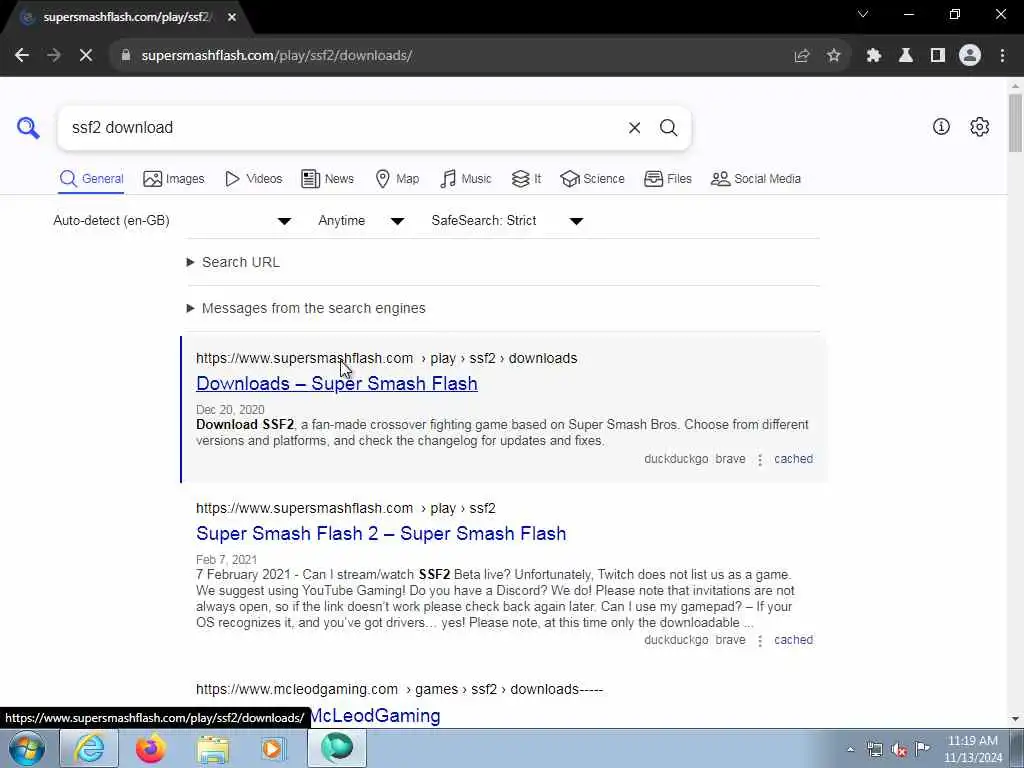The width and height of the screenshot is (1024, 768).
Task: Open three-dot menu on Super Smash Flash 2 result
Action: 760,641
